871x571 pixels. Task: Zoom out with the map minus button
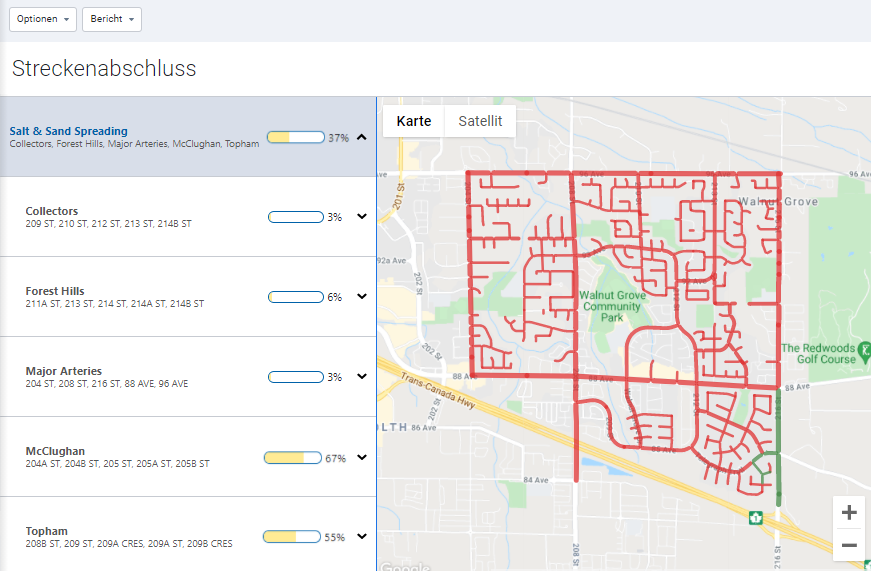tap(849, 545)
